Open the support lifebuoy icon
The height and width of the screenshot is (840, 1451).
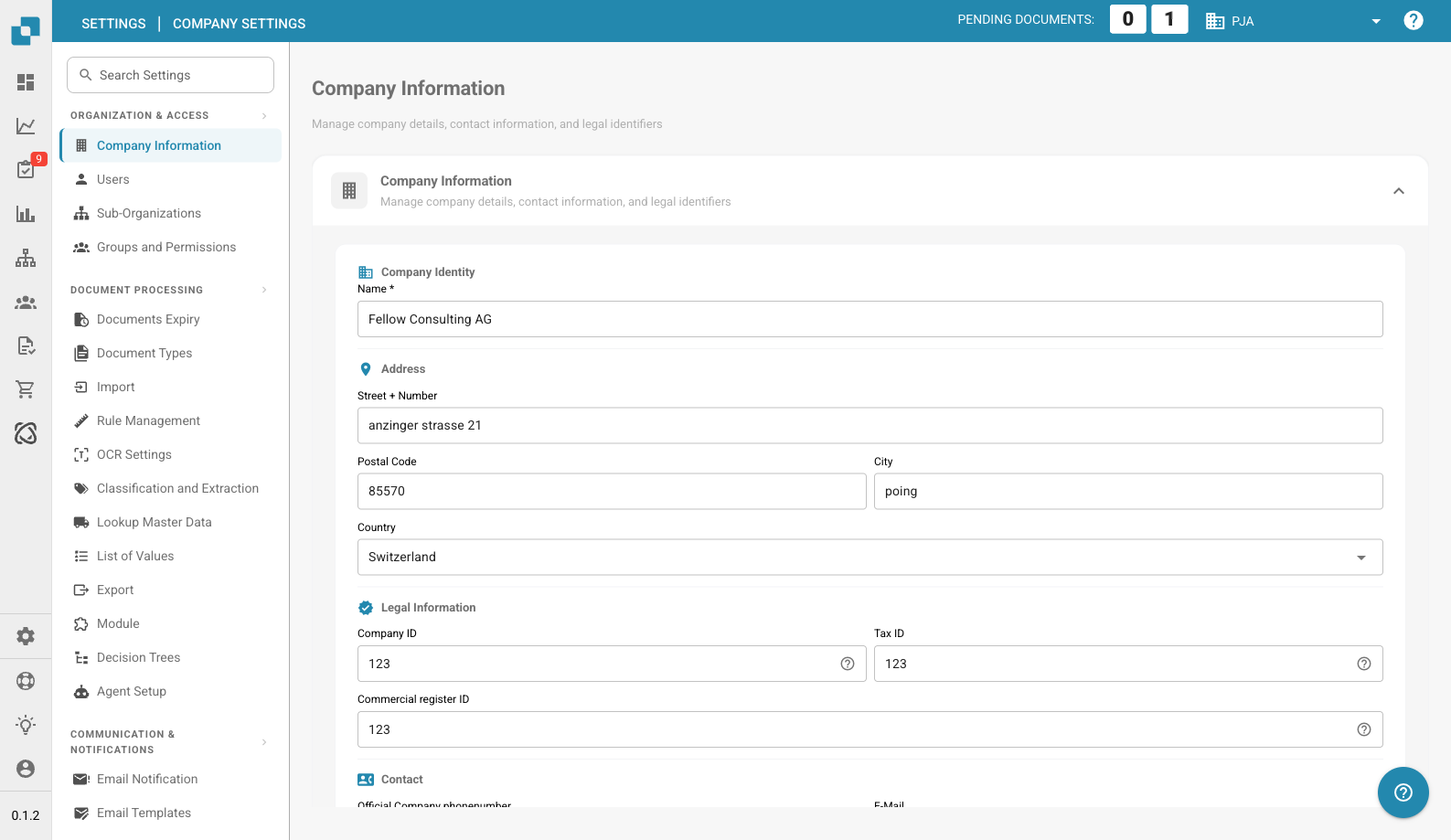pos(26,680)
